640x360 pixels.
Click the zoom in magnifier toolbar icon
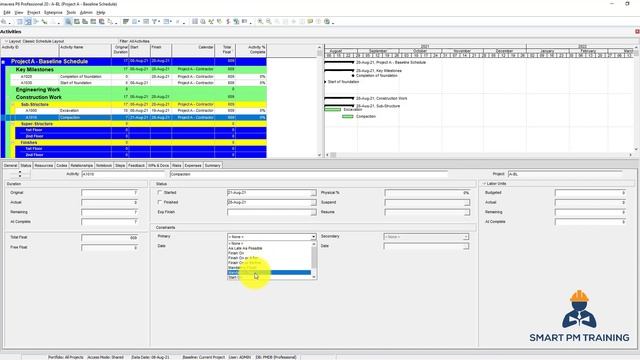(260, 21)
